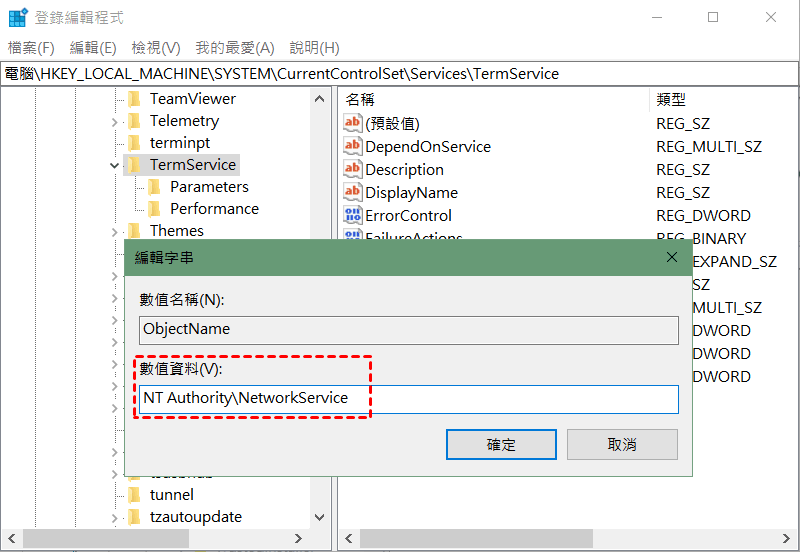Open the 說明(H) menu
Screen dimensions: 800x552
coord(314,48)
